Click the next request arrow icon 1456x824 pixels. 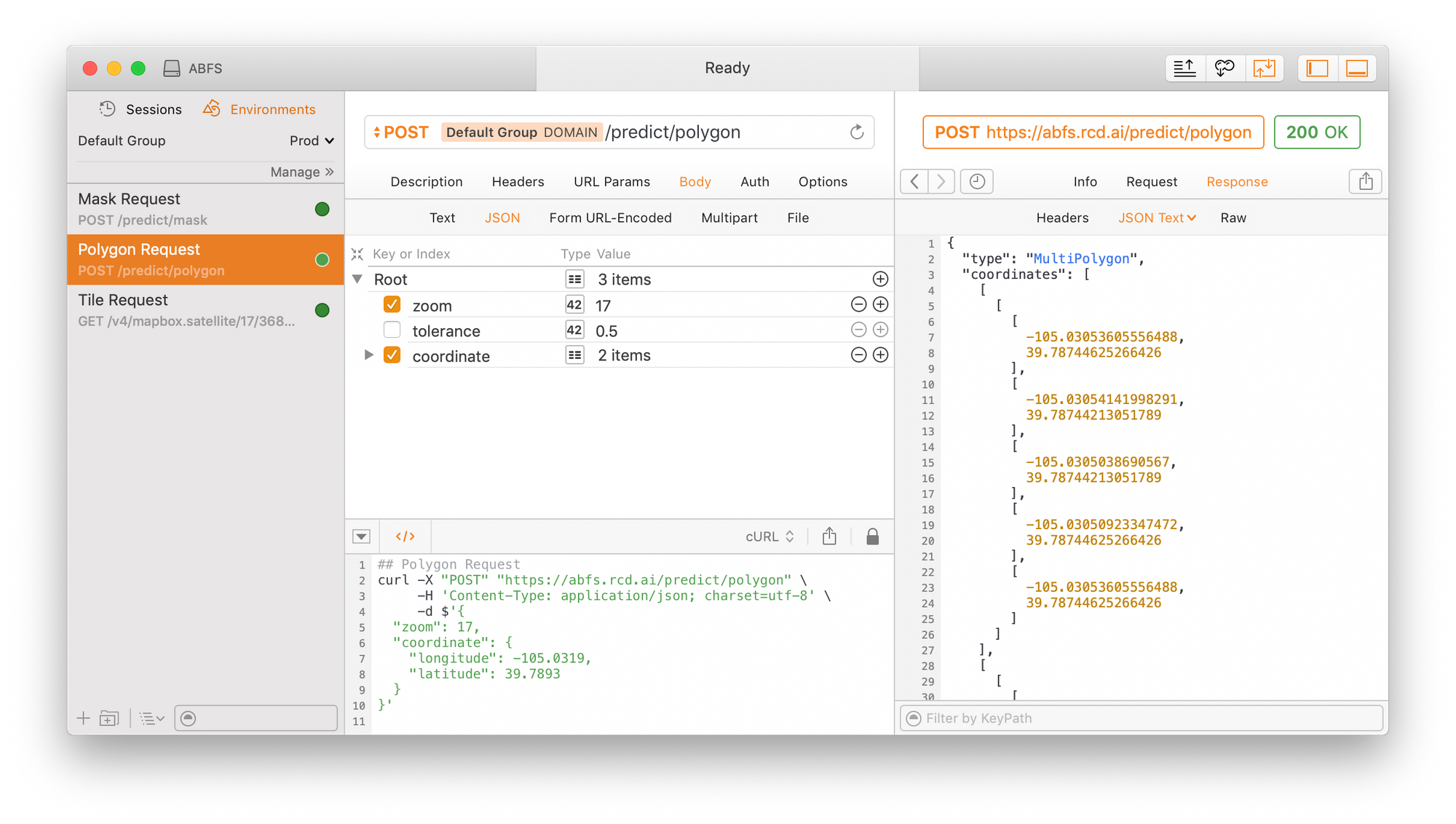[x=940, y=182]
